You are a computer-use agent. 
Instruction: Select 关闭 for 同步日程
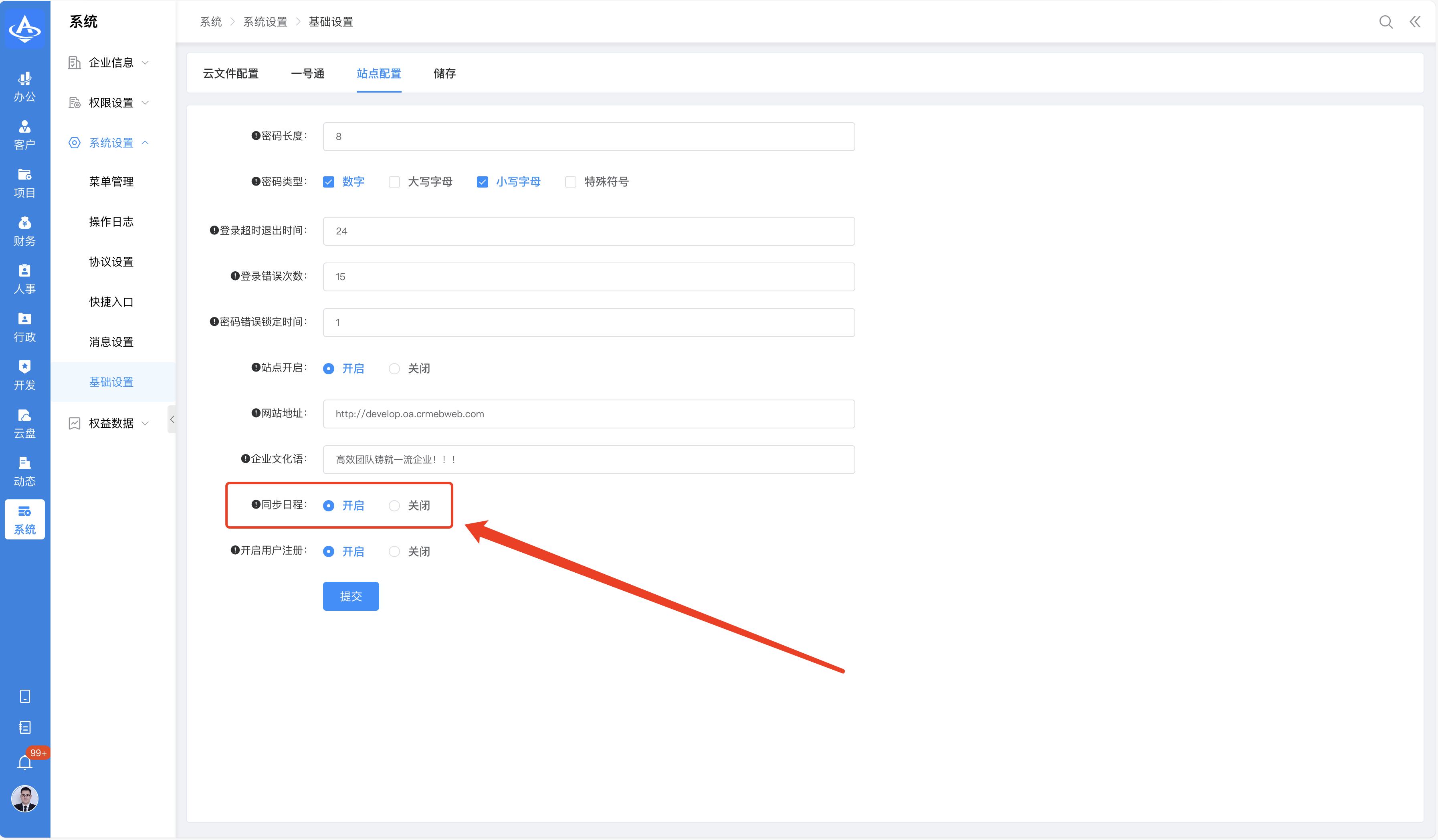tap(394, 506)
